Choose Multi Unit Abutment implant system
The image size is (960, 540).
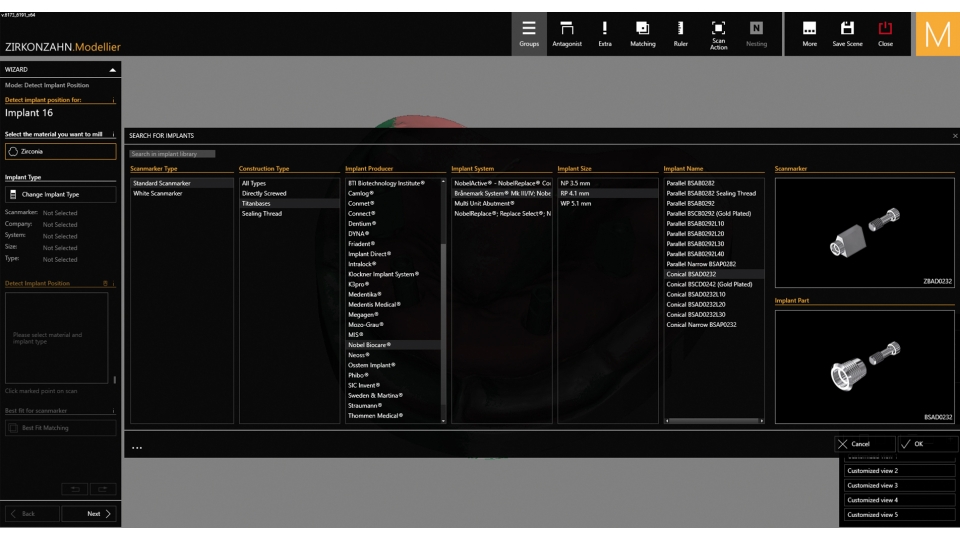(502, 203)
